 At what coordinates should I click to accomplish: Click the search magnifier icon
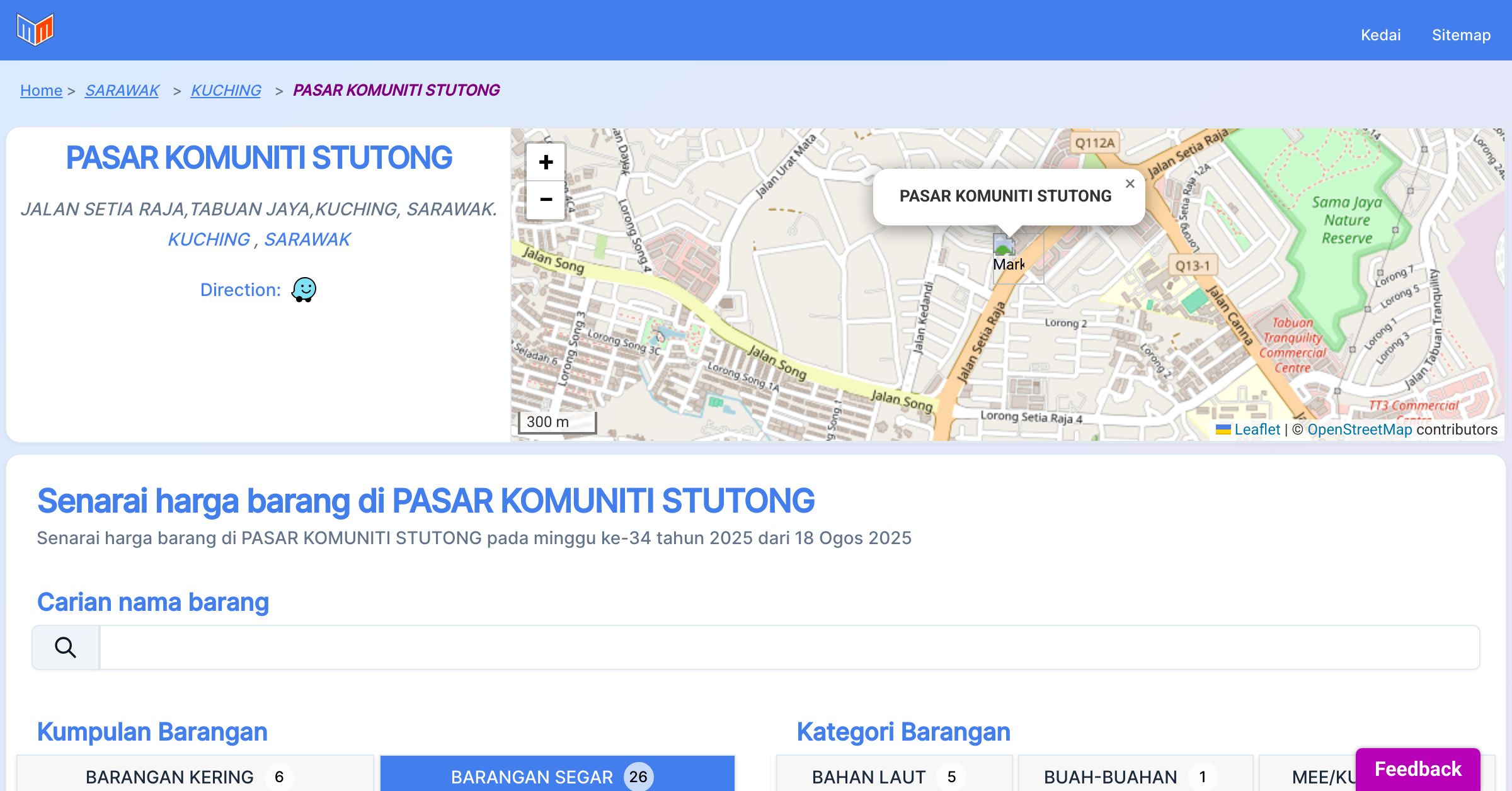click(66, 647)
